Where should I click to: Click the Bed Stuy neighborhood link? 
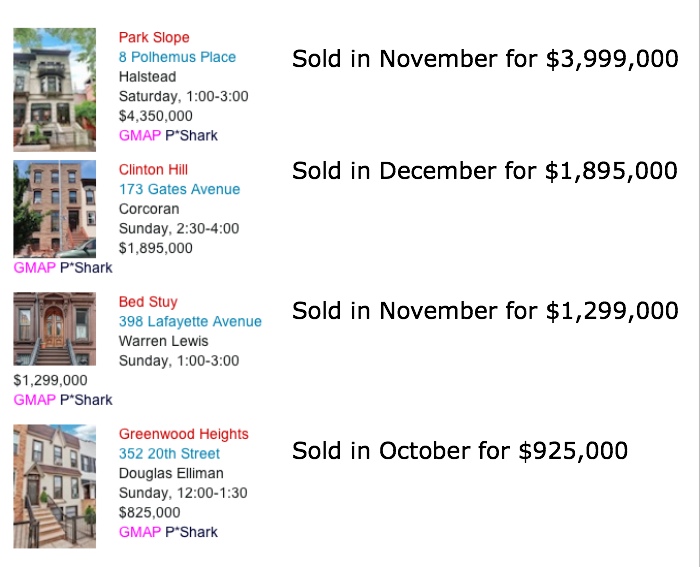click(x=148, y=302)
